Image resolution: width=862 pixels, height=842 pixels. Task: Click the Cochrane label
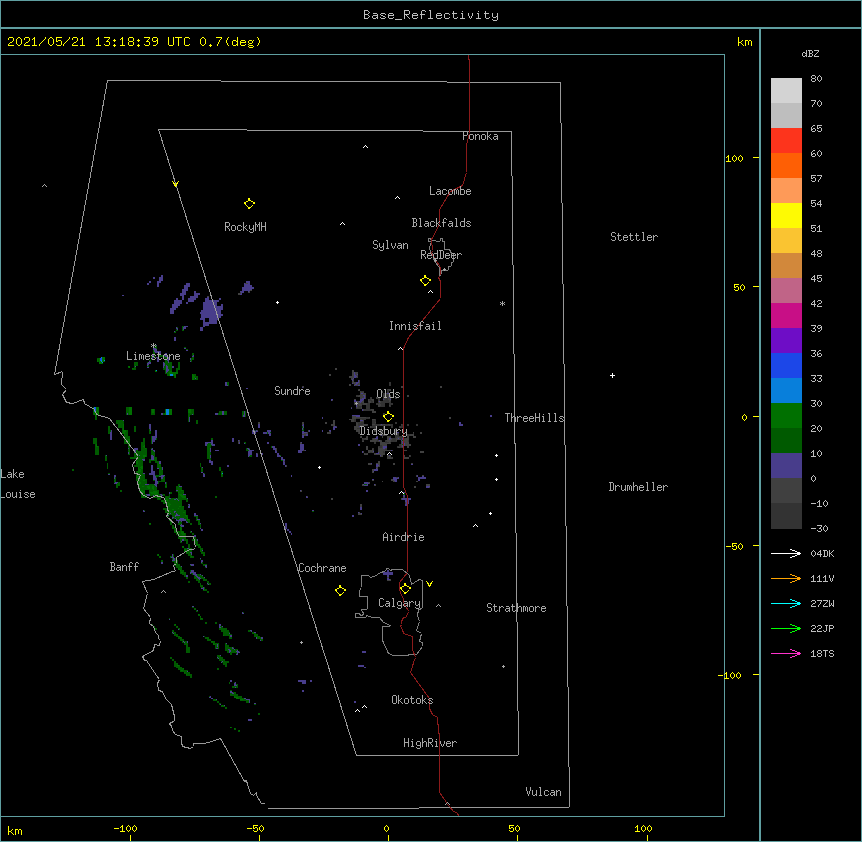(322, 568)
